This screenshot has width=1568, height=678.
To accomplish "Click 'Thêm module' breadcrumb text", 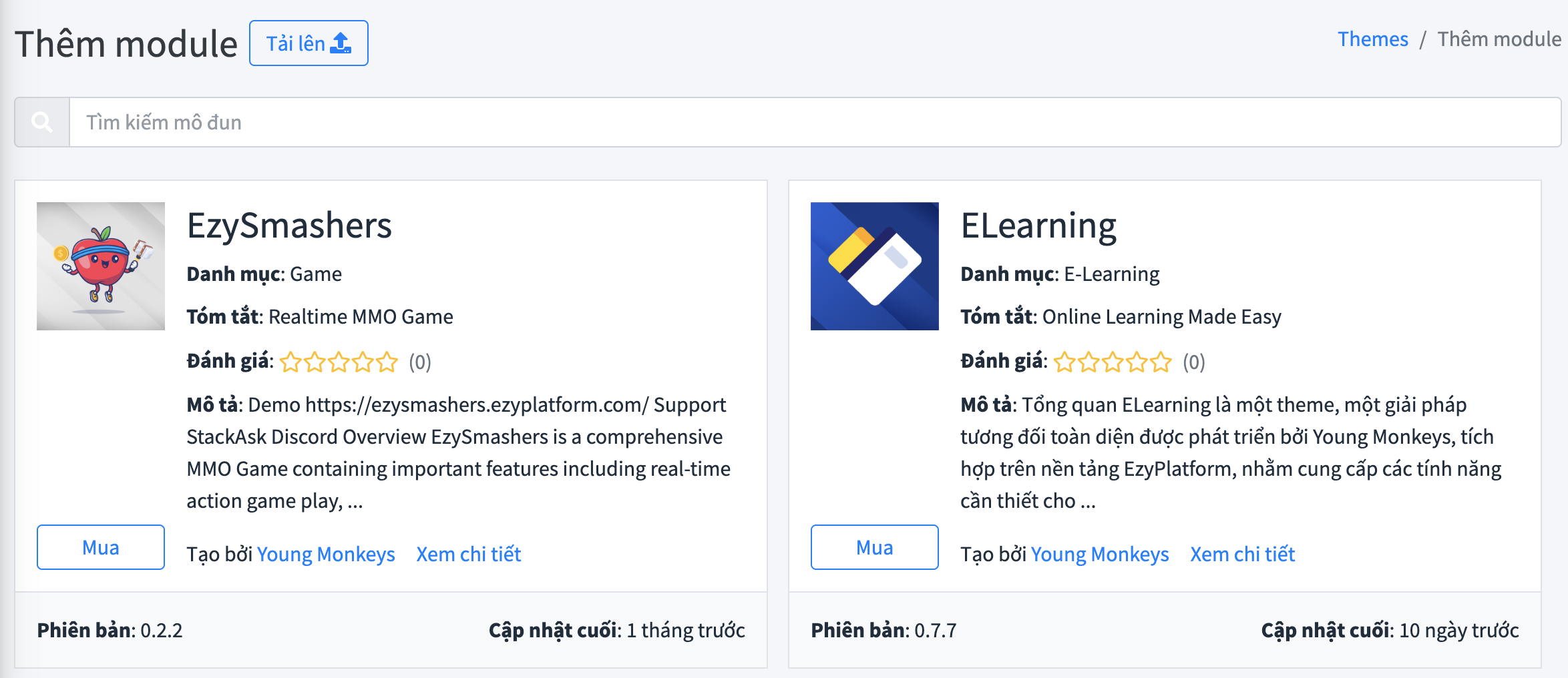I will point(1499,39).
